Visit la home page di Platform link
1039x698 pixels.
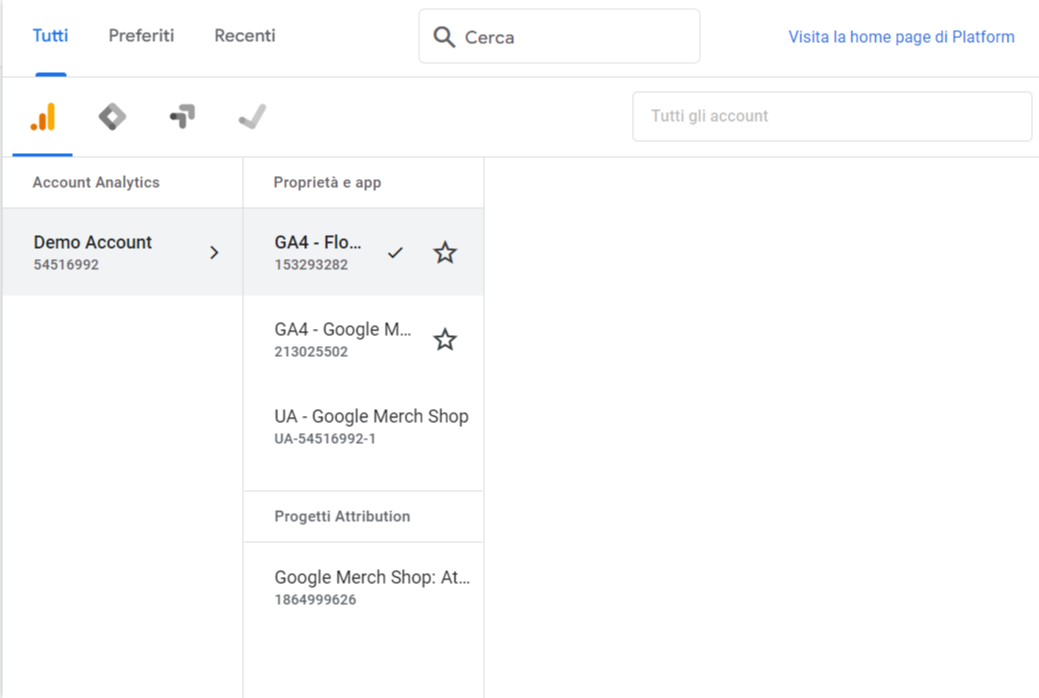coord(901,37)
